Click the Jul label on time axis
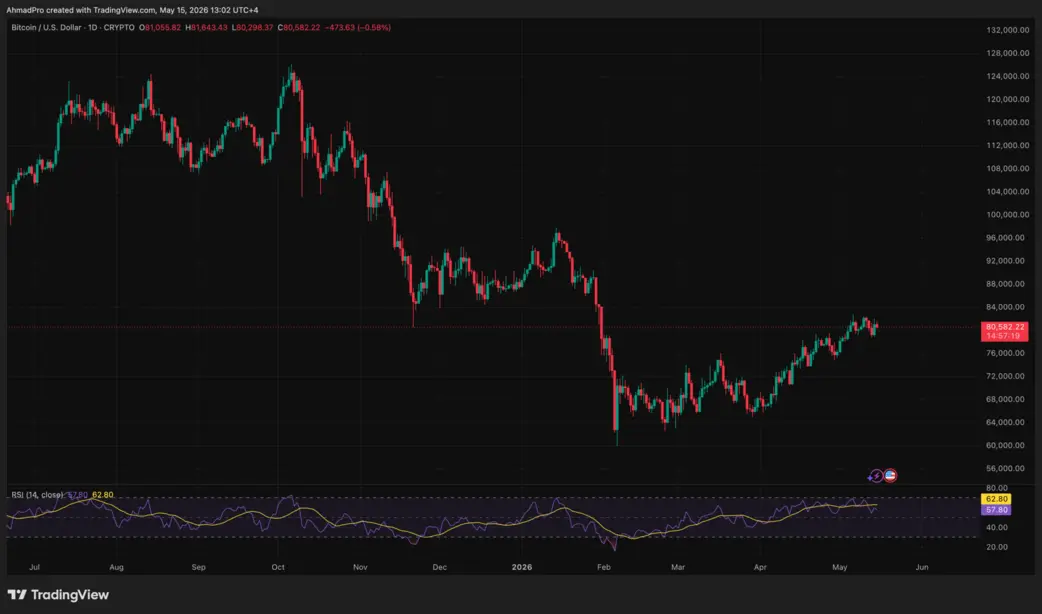This screenshot has width=1042, height=614. pos(35,567)
